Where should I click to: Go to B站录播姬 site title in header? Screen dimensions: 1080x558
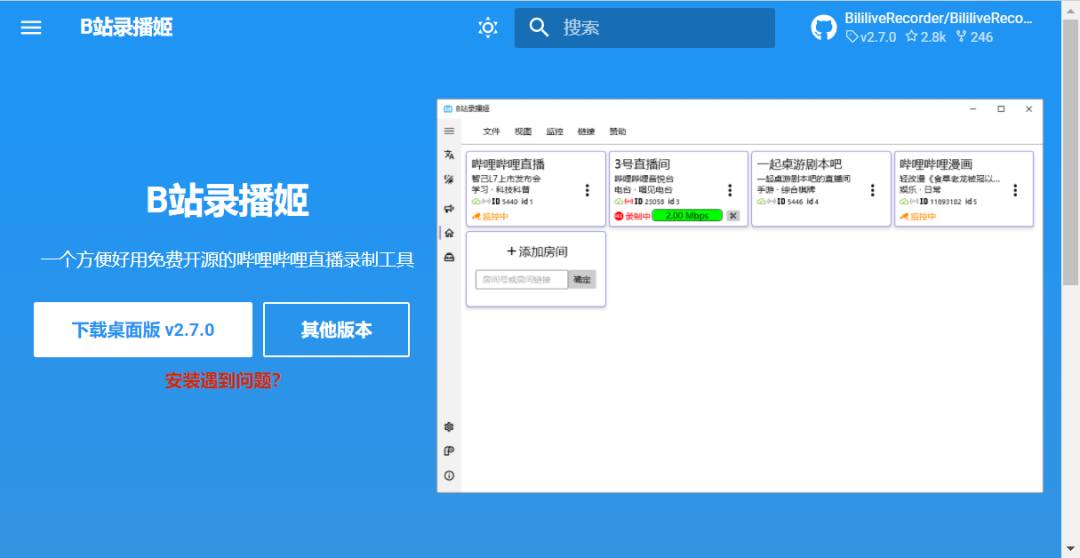[126, 28]
